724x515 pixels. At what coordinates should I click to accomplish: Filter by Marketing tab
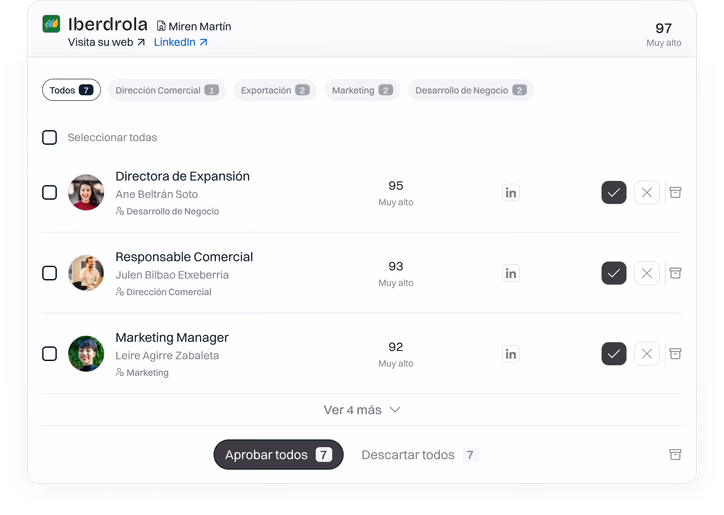(x=362, y=90)
